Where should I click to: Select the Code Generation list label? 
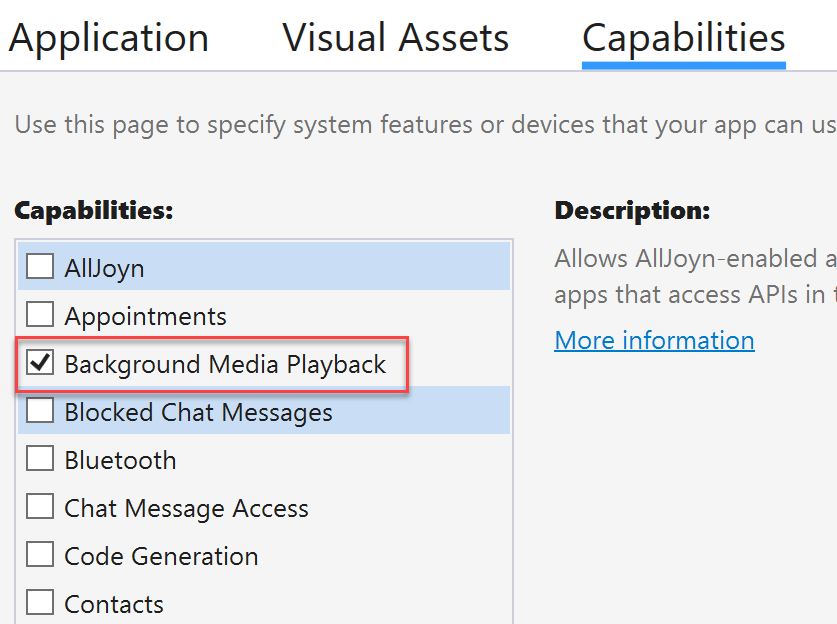click(x=161, y=556)
